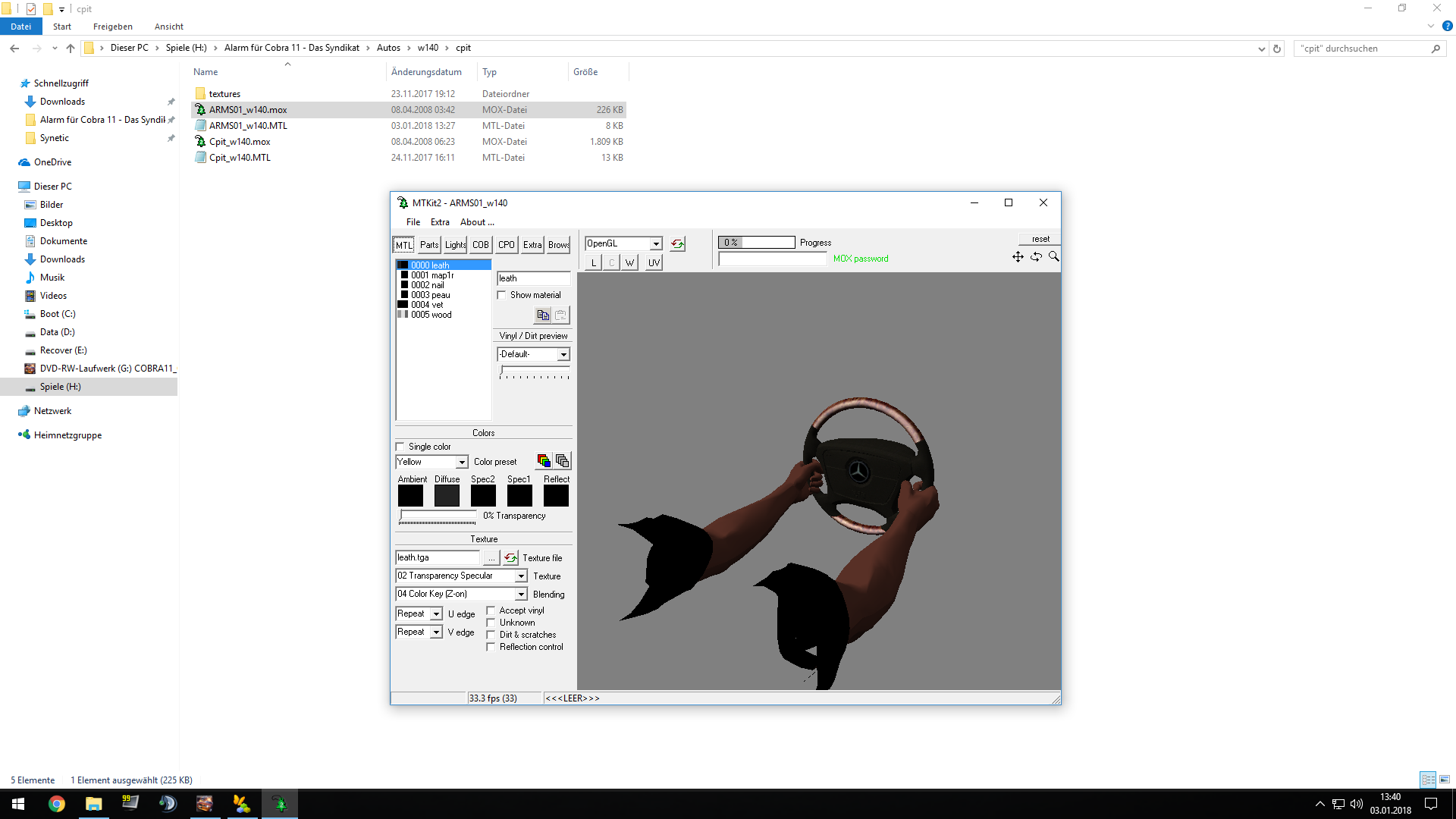Open Windows Start menu
The width and height of the screenshot is (1456, 819).
[x=18, y=804]
